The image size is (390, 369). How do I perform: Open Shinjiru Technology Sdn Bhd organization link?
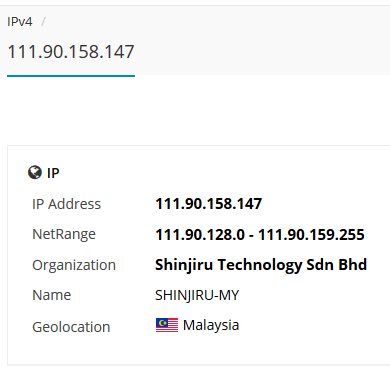coord(261,265)
